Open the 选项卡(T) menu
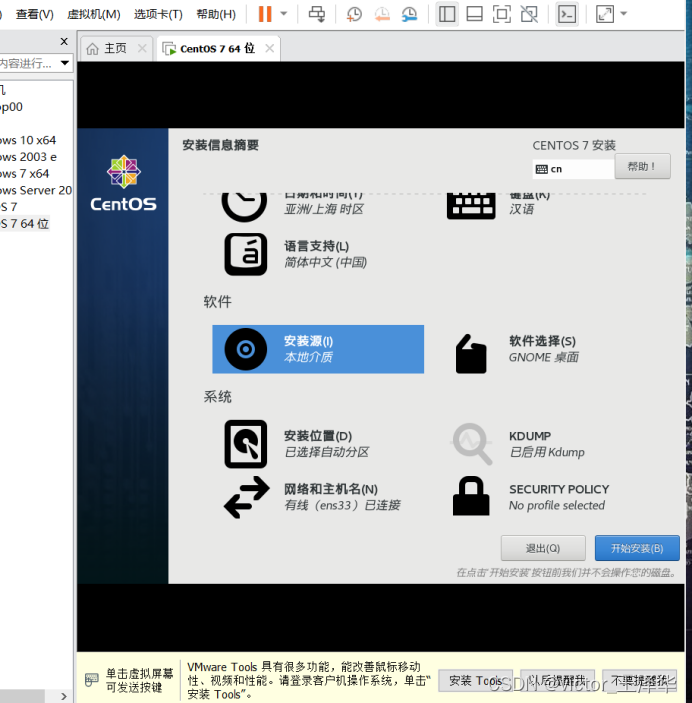 click(x=158, y=14)
